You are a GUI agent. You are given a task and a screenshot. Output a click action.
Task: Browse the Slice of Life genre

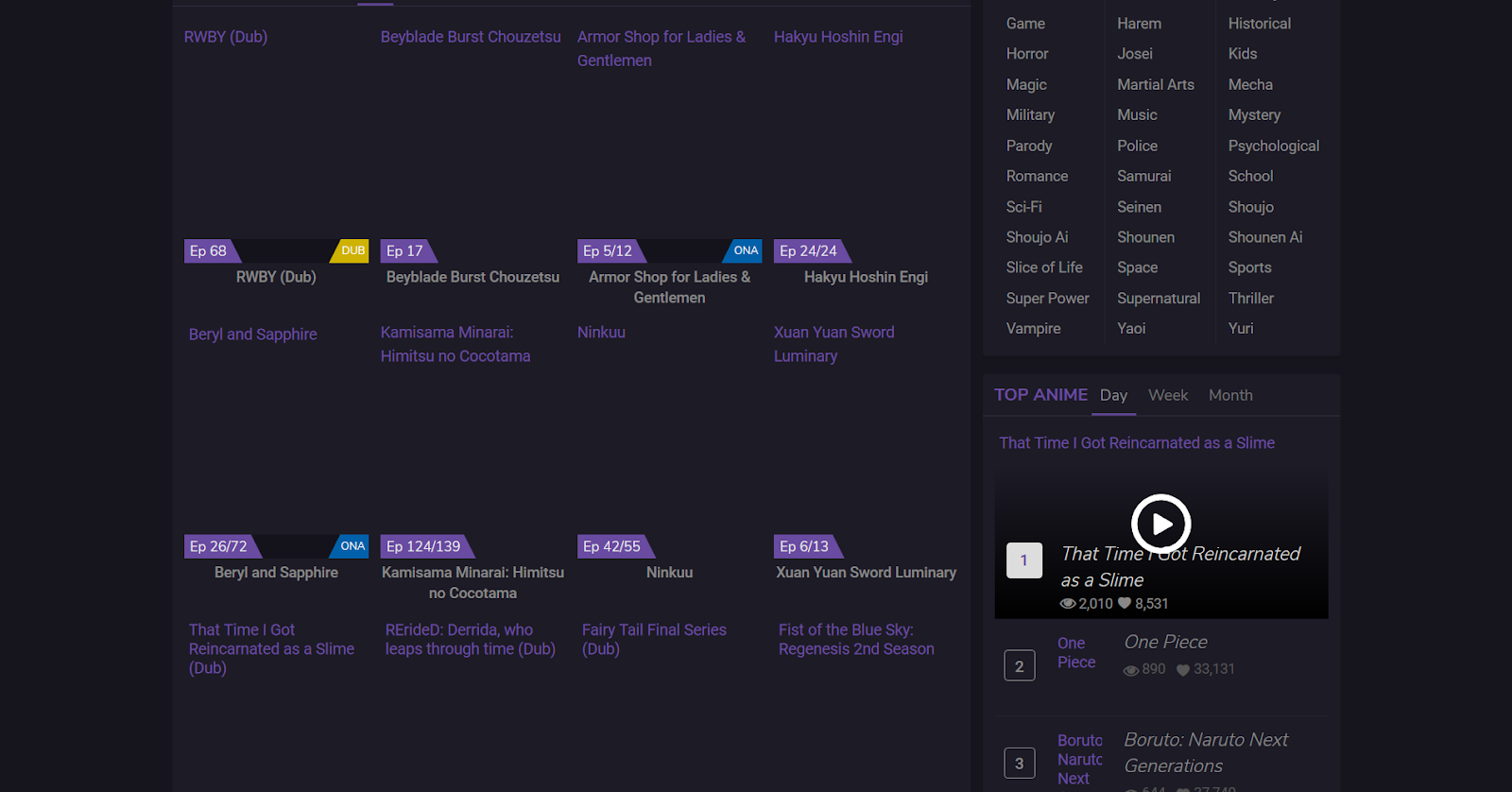coord(1044,267)
